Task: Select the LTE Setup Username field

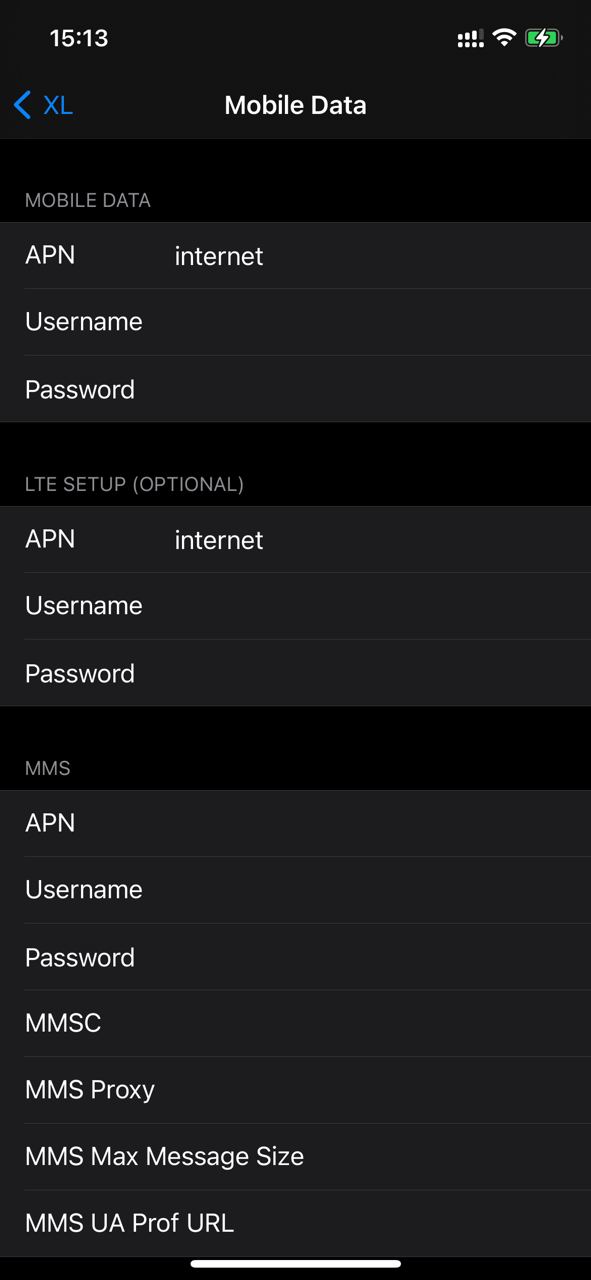Action: pos(295,606)
